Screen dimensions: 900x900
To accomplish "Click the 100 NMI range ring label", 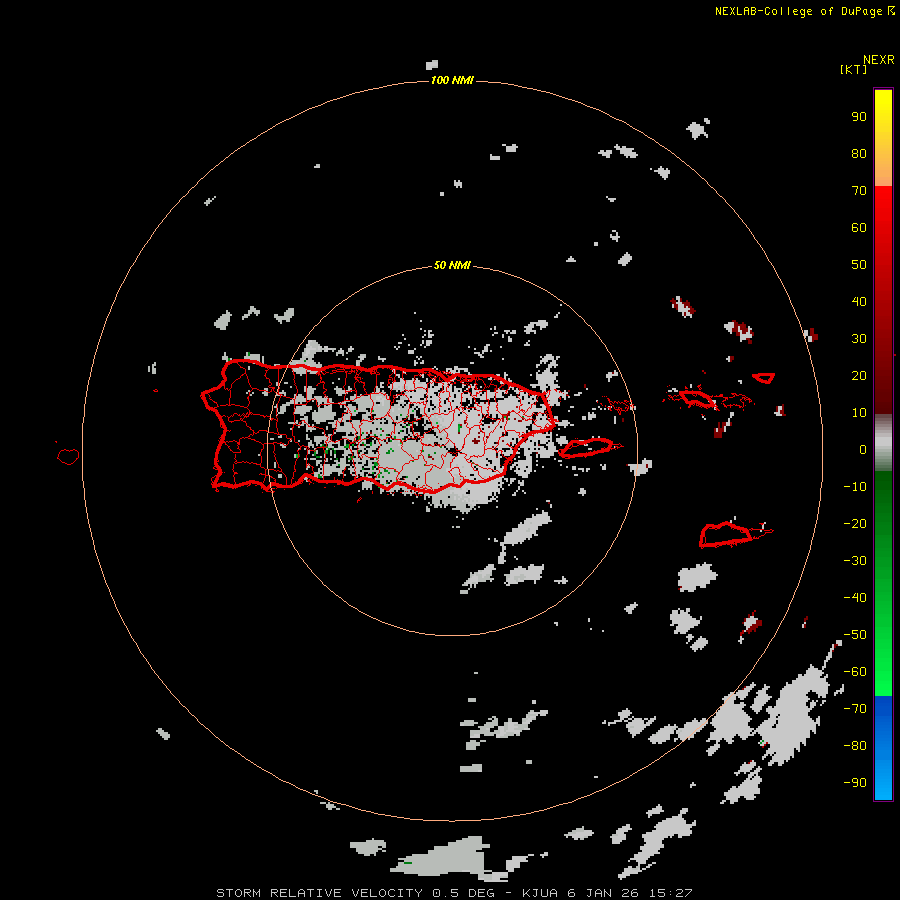I will [452, 80].
